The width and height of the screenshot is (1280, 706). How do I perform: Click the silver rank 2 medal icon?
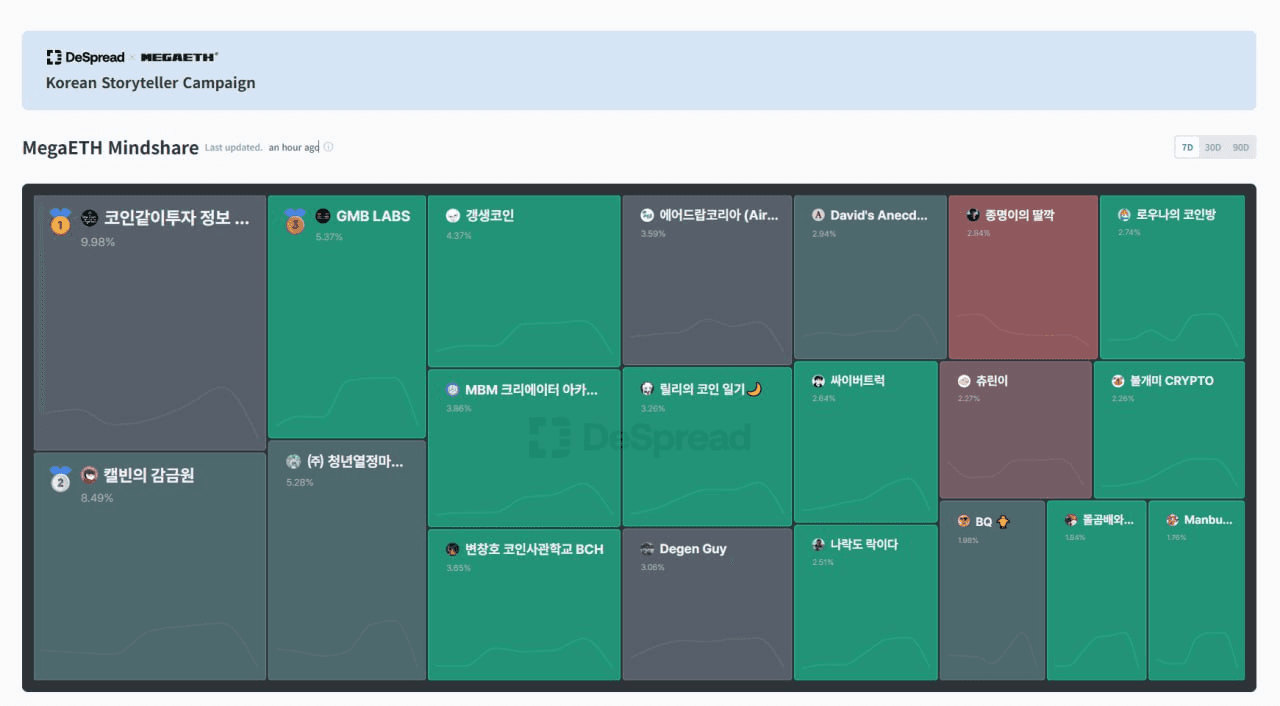(61, 479)
